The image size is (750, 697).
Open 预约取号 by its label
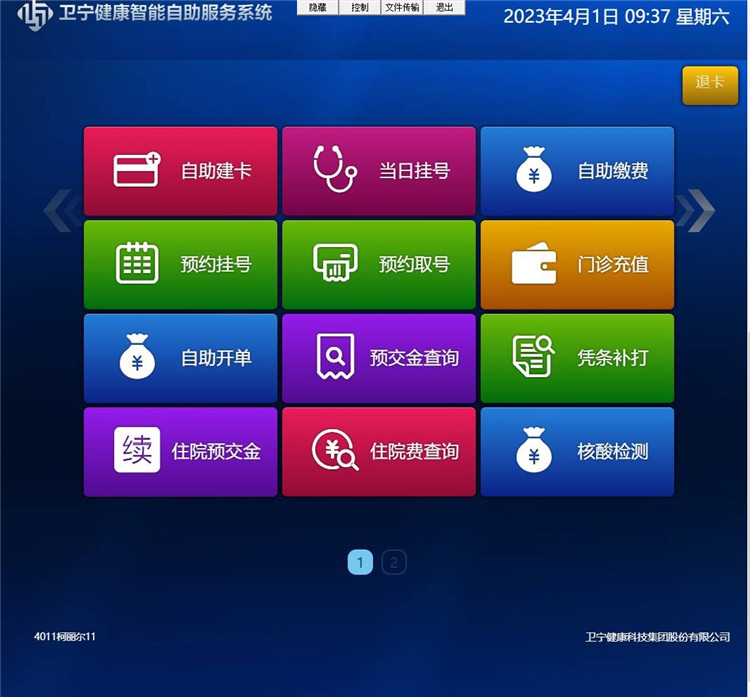(x=414, y=264)
